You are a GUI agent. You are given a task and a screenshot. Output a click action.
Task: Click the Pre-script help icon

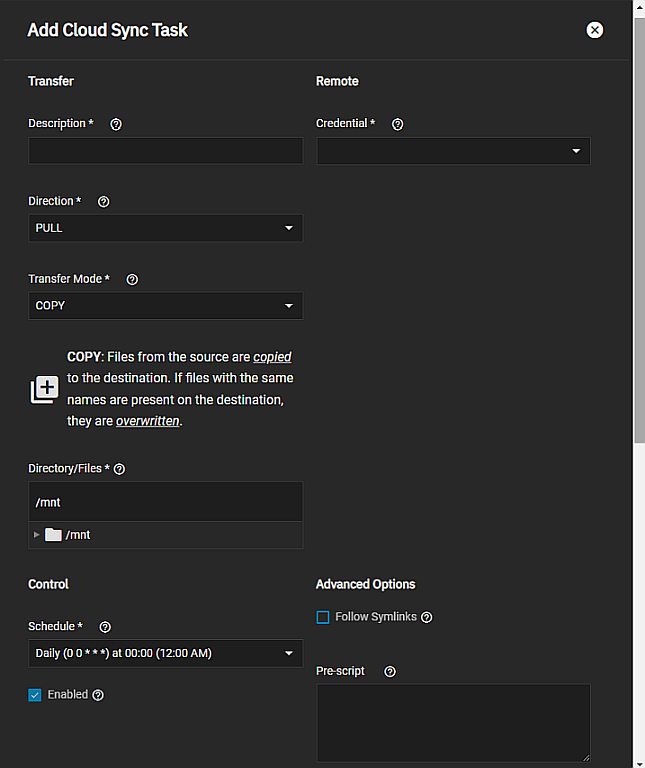[x=390, y=672]
